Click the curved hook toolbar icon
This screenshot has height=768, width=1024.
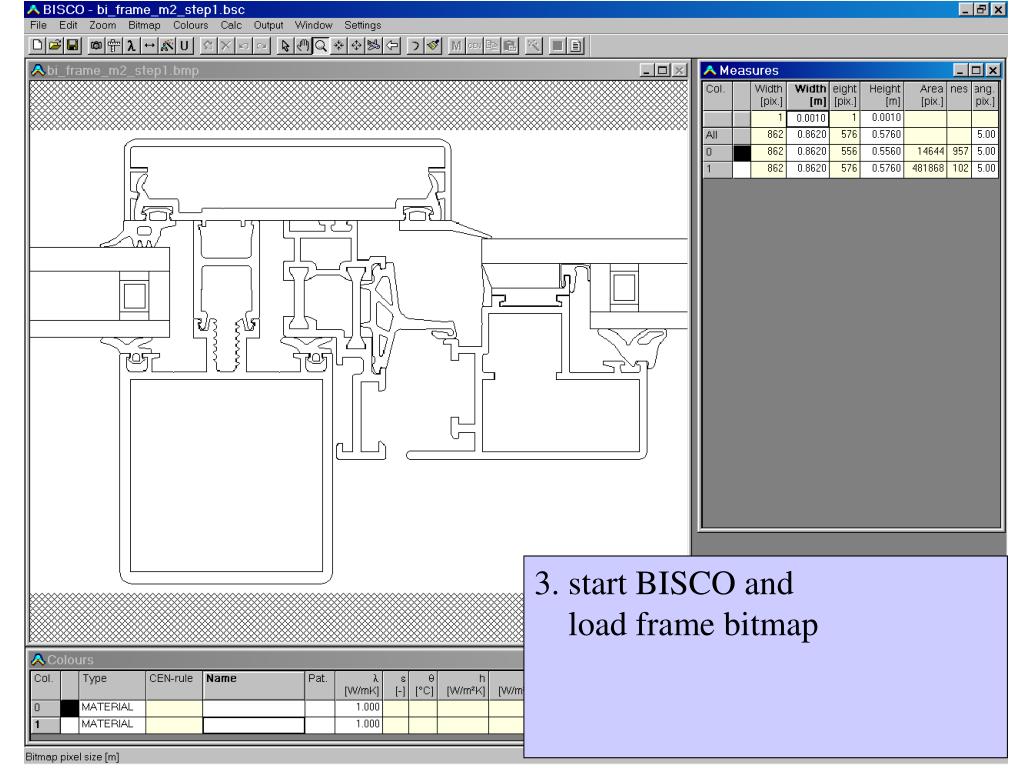coord(415,46)
